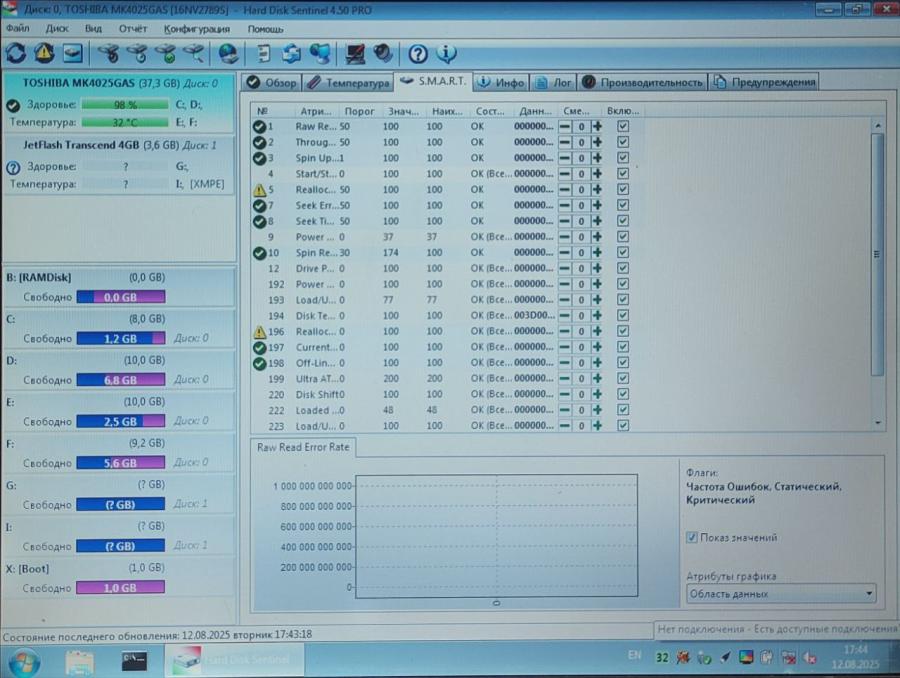Click the blue arrows transfer toolbar icon
900x678 pixels.
[292, 53]
